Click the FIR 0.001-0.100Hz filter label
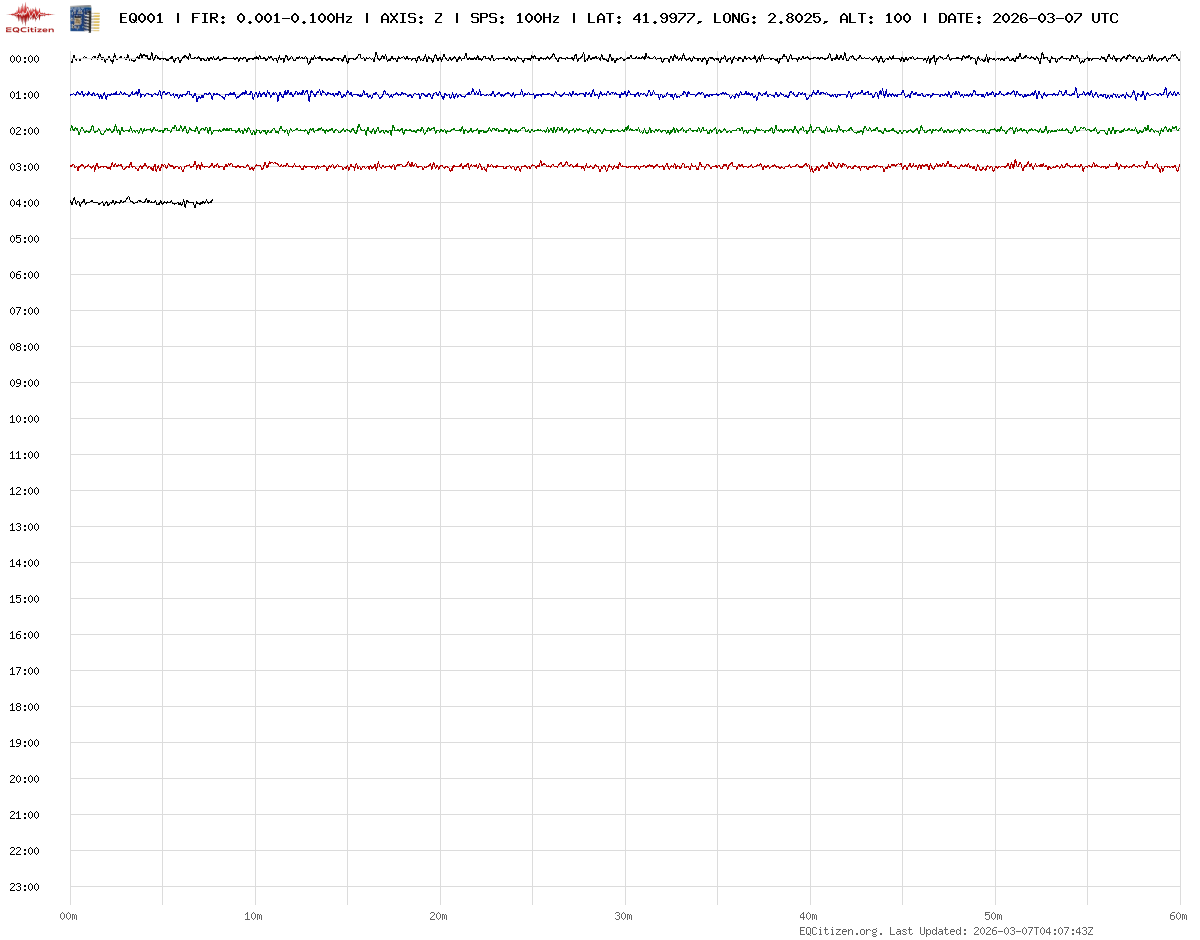Image resolution: width=1200 pixels, height=940 pixels. [x=271, y=18]
